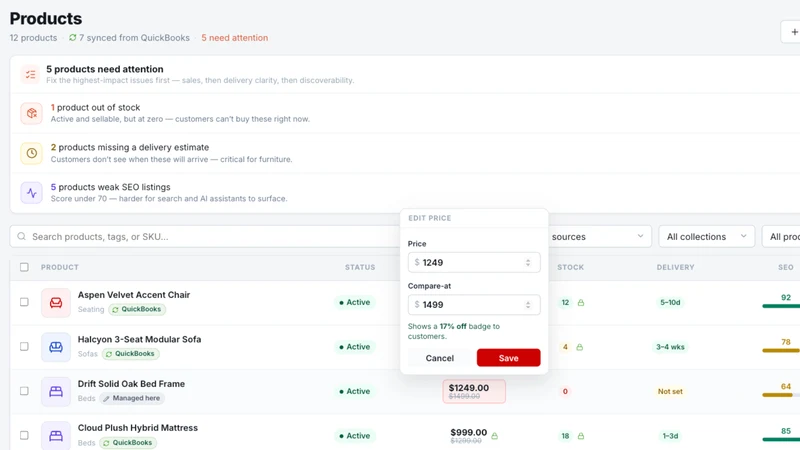Click the Drift Solid Oak Bed Frame bed icon
Viewport: 800px width, 450px height.
56,391
